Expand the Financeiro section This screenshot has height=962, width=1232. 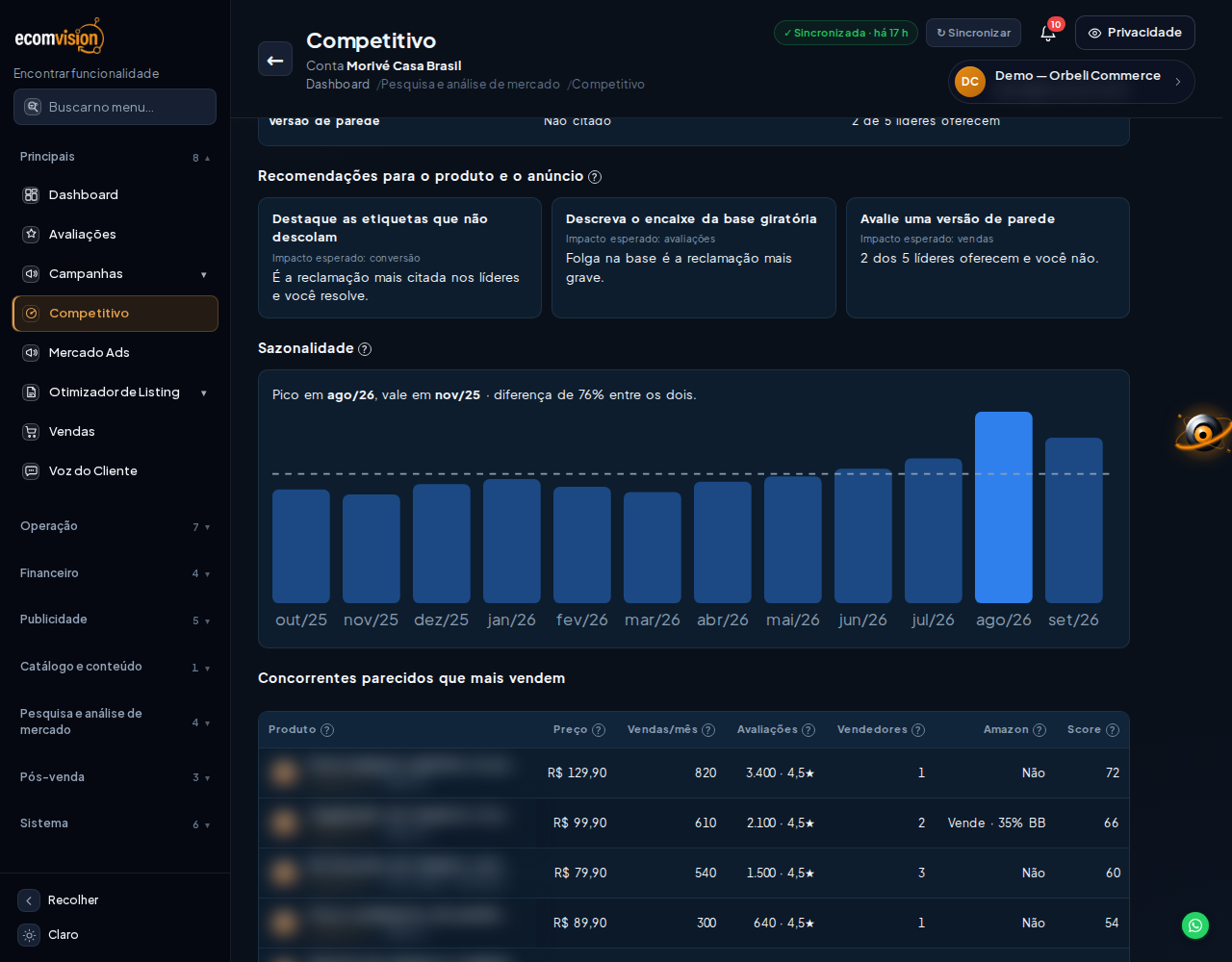pyautogui.click(x=115, y=573)
